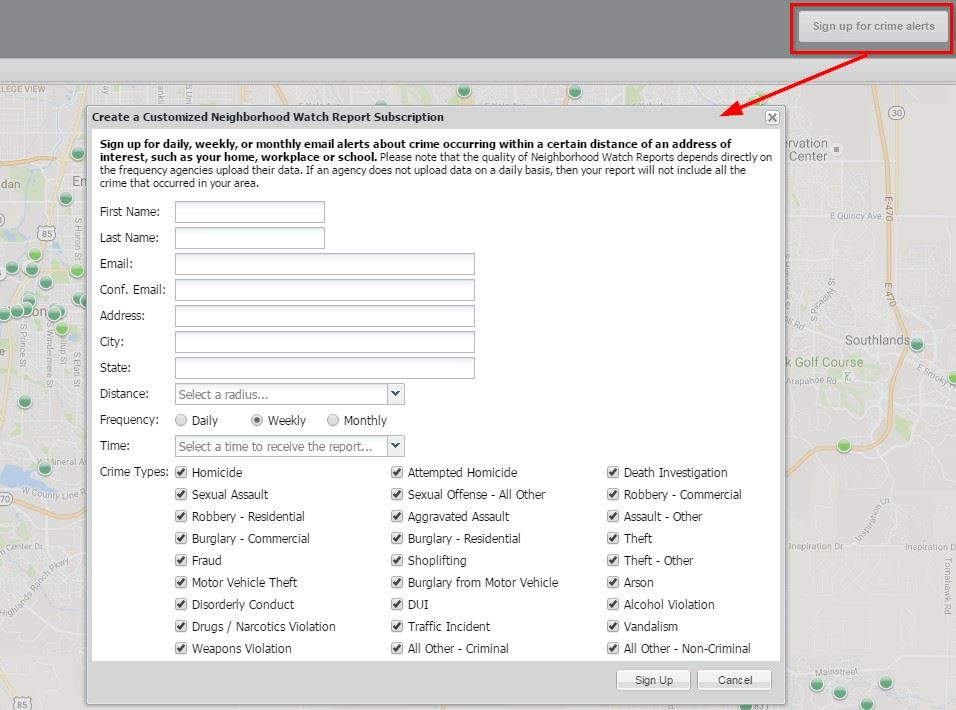Uncheck the Homicide crime type

(181, 472)
